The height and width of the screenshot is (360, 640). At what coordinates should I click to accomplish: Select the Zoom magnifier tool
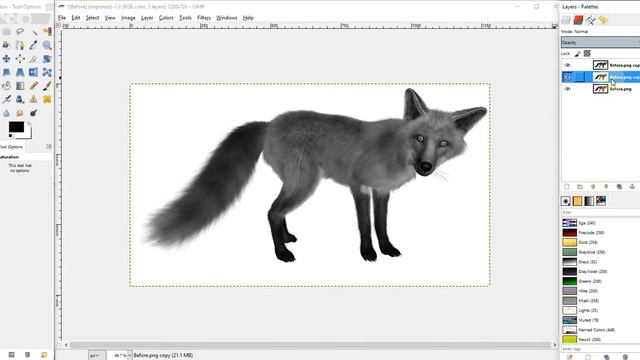point(47,45)
